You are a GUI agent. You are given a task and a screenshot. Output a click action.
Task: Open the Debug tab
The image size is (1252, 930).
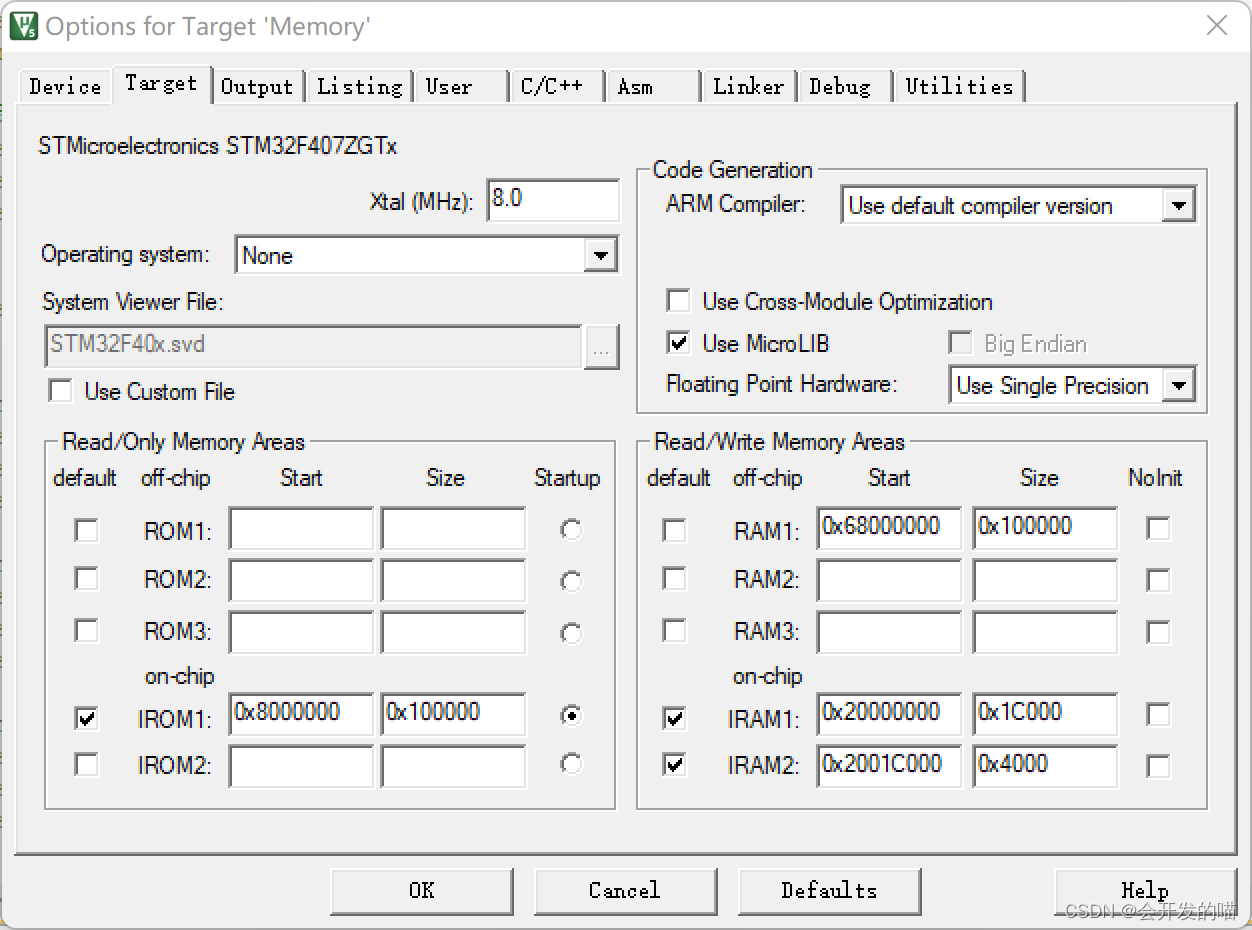[844, 86]
